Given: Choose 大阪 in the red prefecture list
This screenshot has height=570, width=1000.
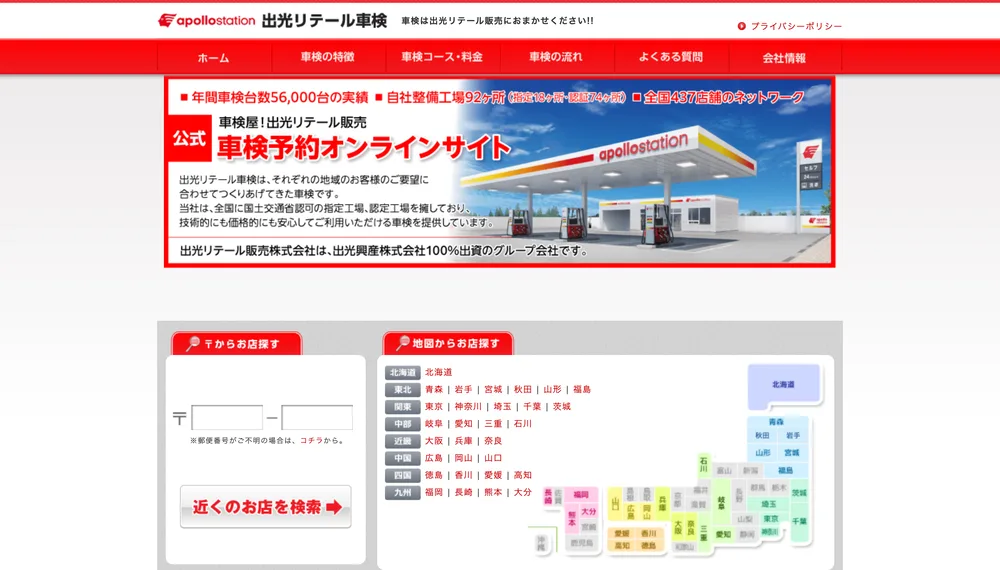Looking at the screenshot, I should point(434,441).
